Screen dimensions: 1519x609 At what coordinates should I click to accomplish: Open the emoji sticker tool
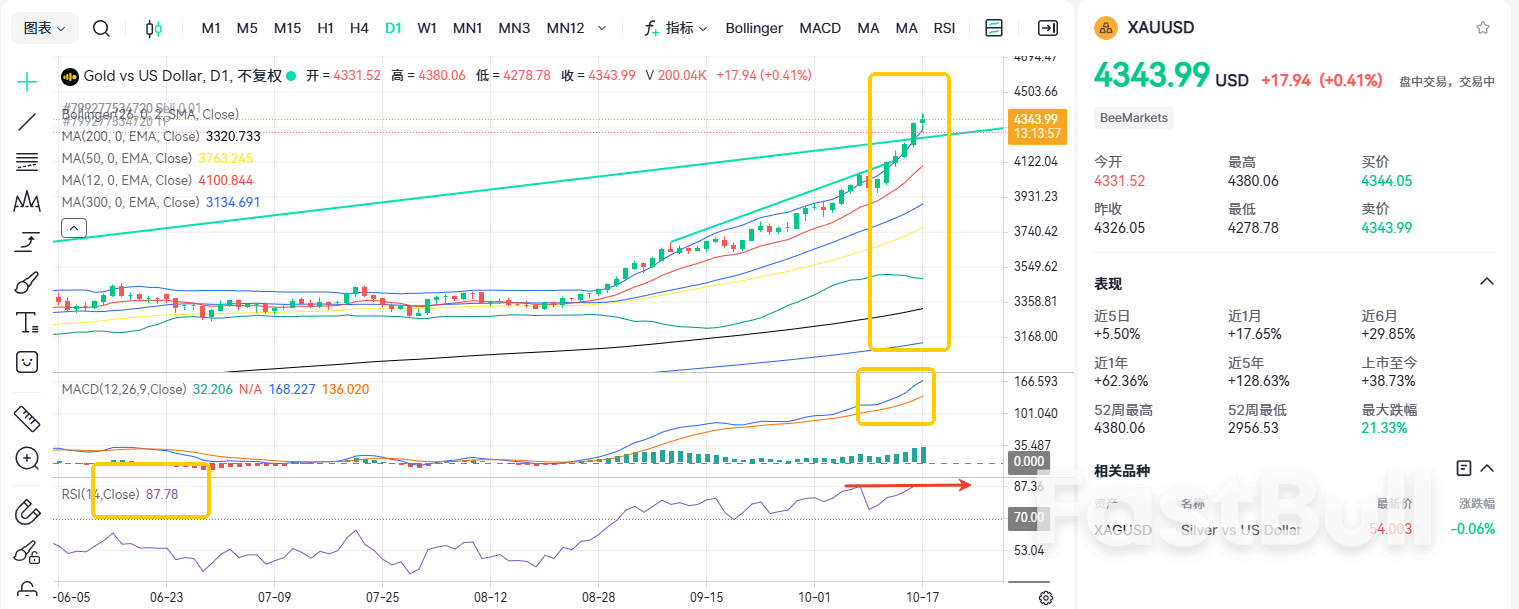[27, 361]
